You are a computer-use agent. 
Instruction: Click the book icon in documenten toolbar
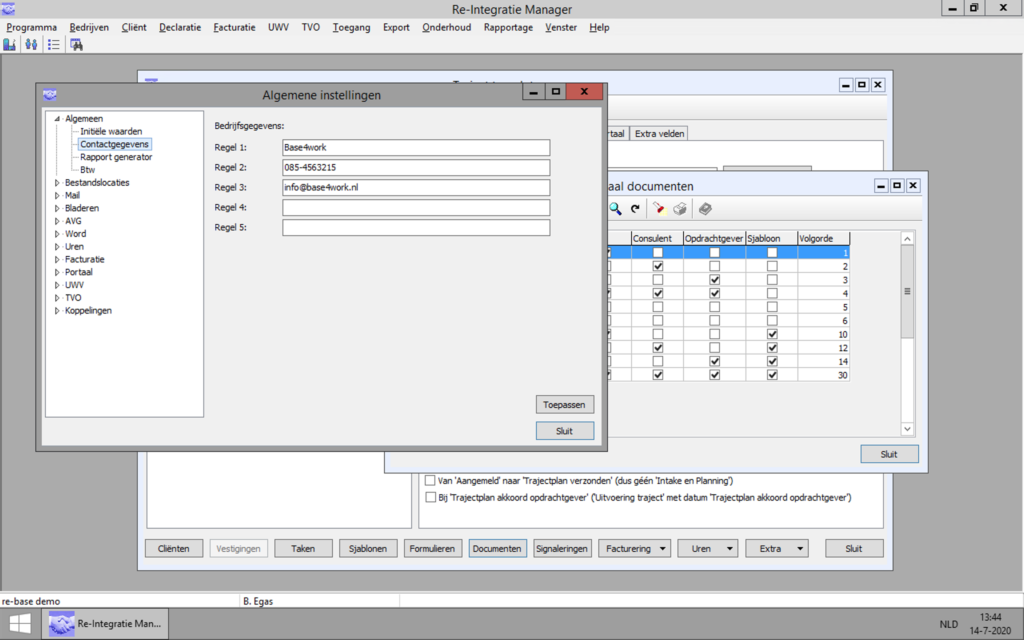[705, 209]
